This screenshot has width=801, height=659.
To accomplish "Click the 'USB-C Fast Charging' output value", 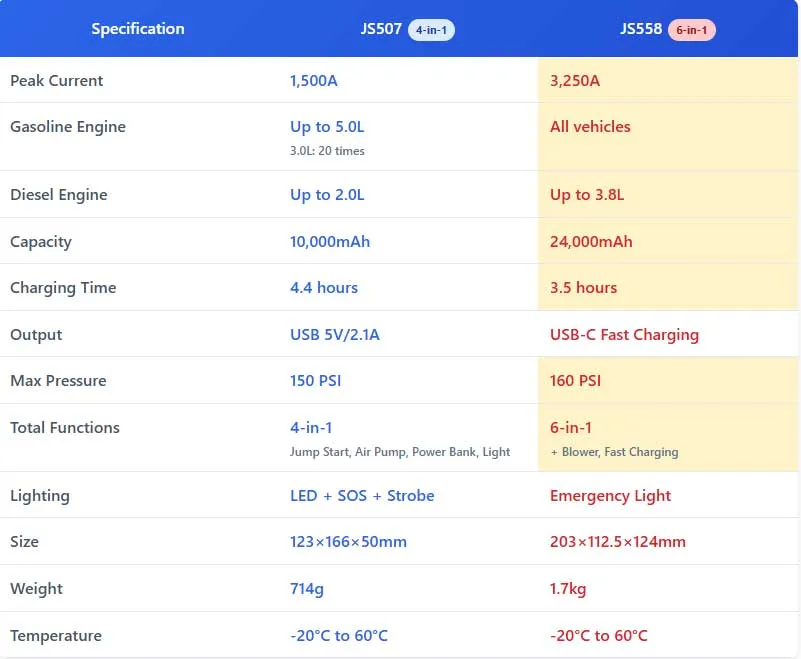I will (x=624, y=334).
